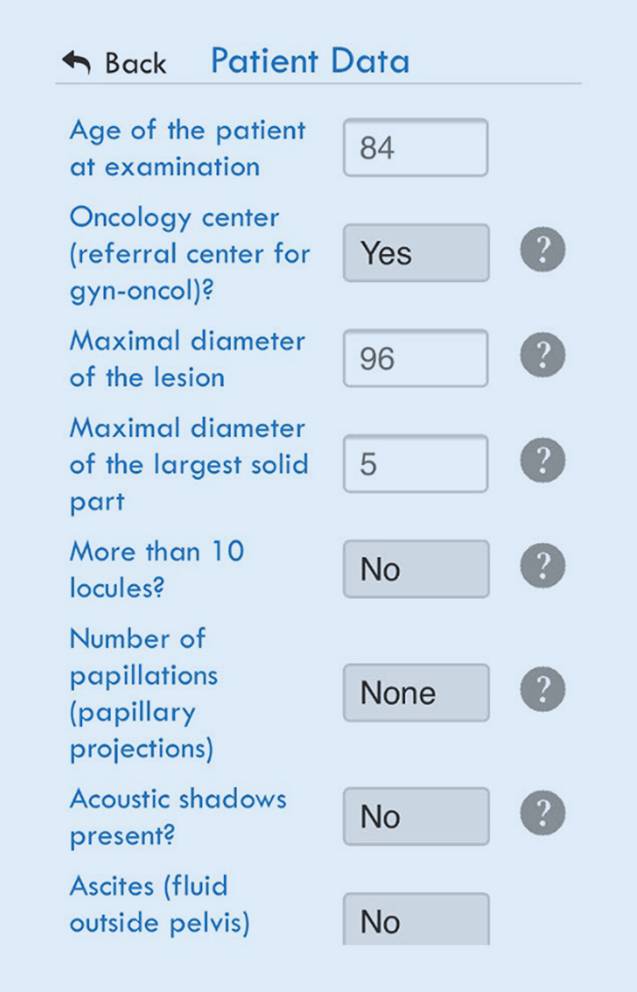Edit the largest solid part diameter field
This screenshot has height=992, width=637.
(x=416, y=464)
